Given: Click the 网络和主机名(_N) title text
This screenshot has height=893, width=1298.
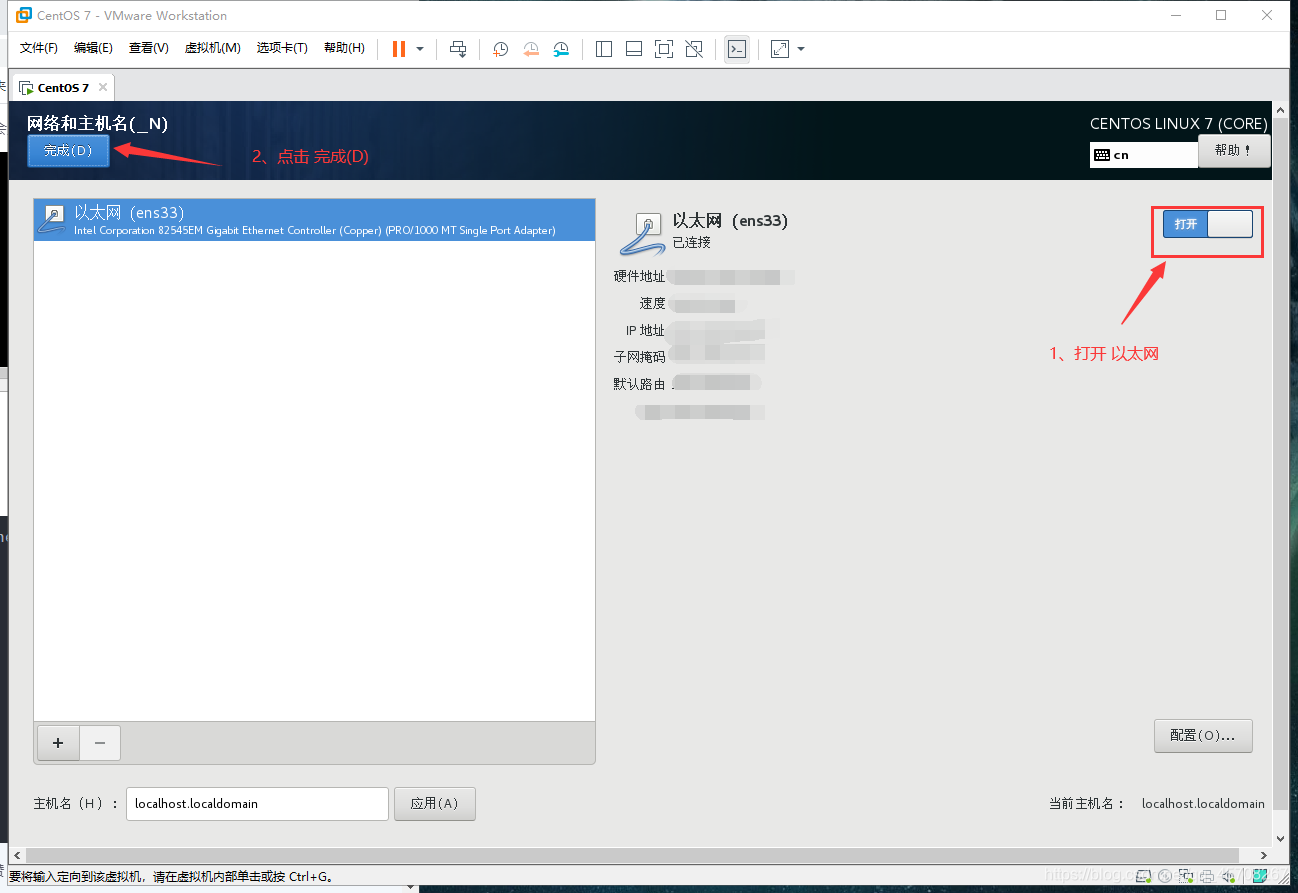Looking at the screenshot, I should [97, 123].
